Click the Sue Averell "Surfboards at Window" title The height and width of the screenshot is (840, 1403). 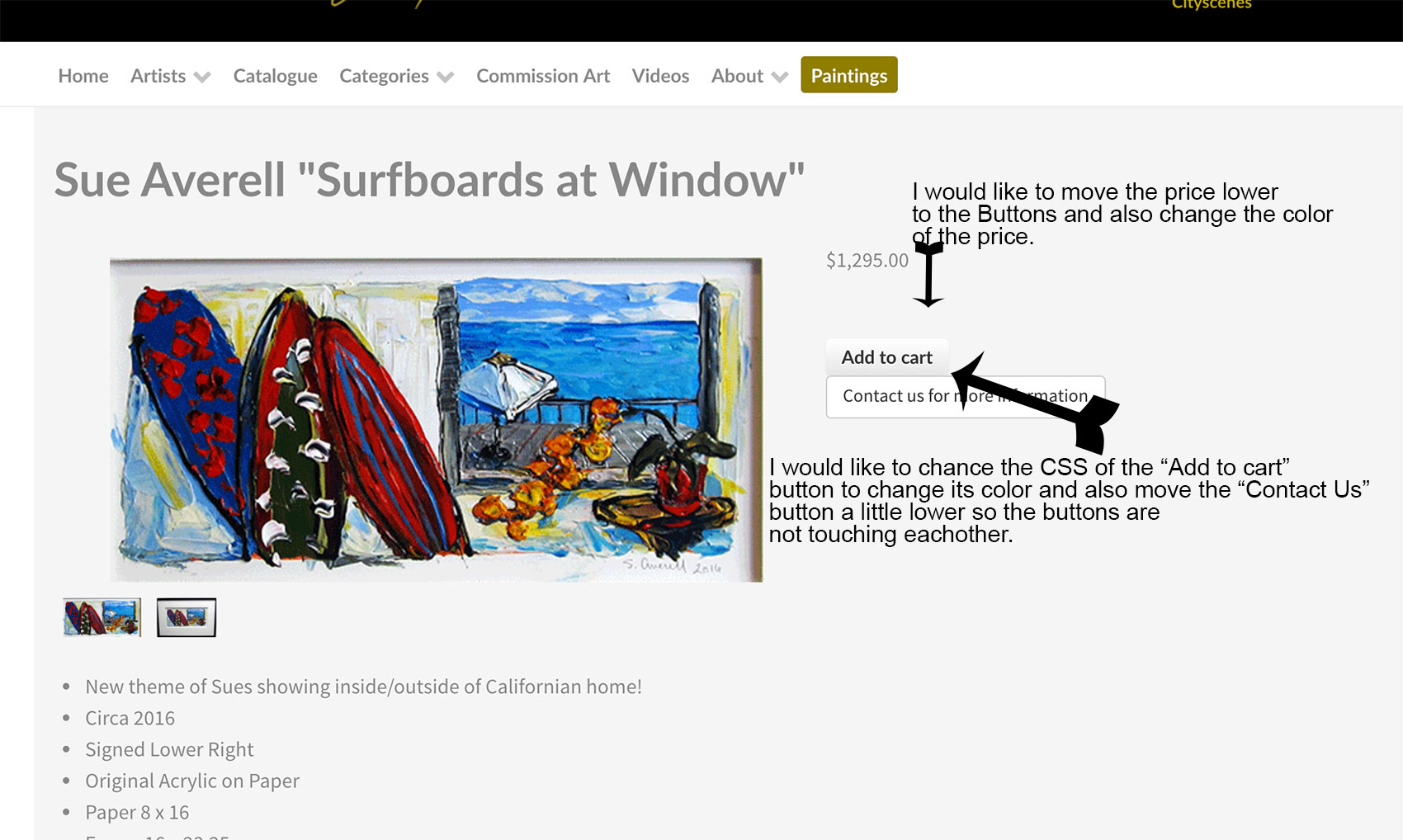point(429,180)
